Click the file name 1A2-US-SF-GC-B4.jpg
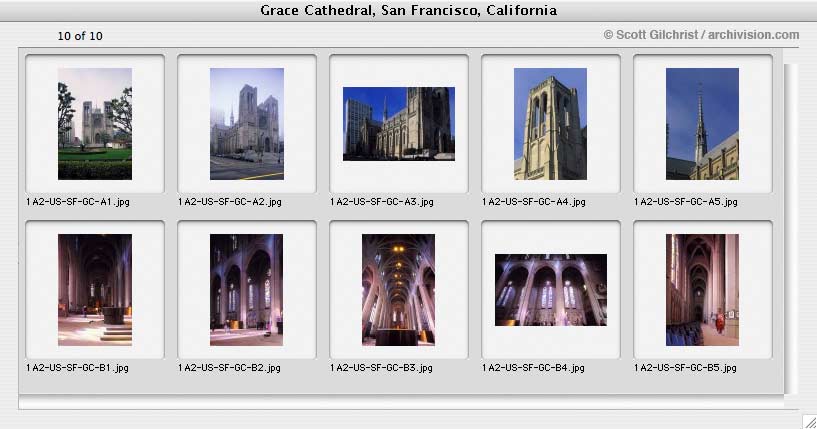817x429 pixels. point(534,367)
